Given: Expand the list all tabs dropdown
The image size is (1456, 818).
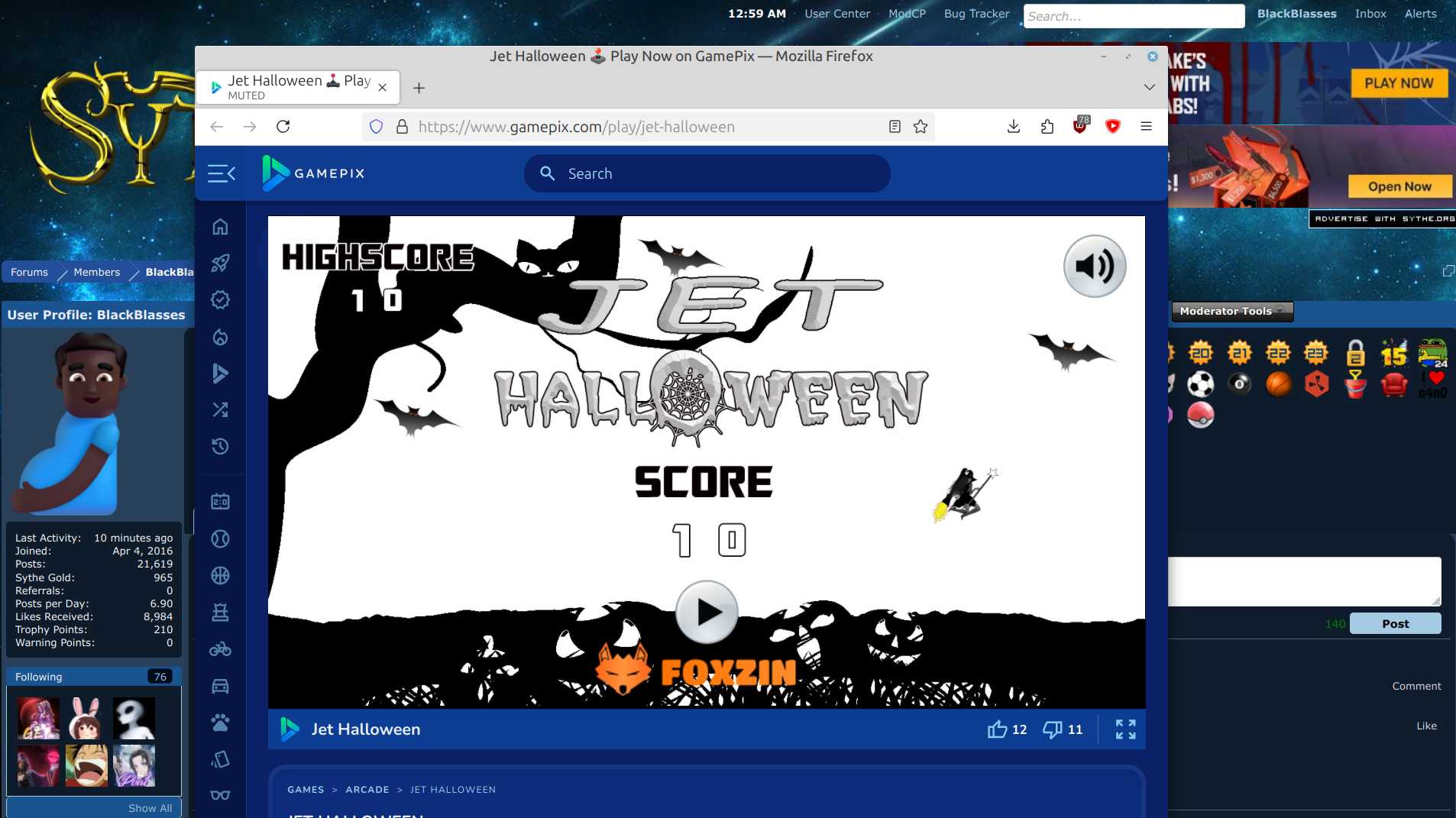Looking at the screenshot, I should coord(1149,87).
